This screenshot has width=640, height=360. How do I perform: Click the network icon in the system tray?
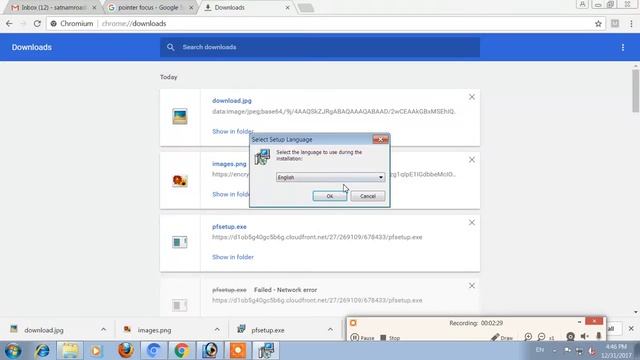pyautogui.click(x=579, y=351)
